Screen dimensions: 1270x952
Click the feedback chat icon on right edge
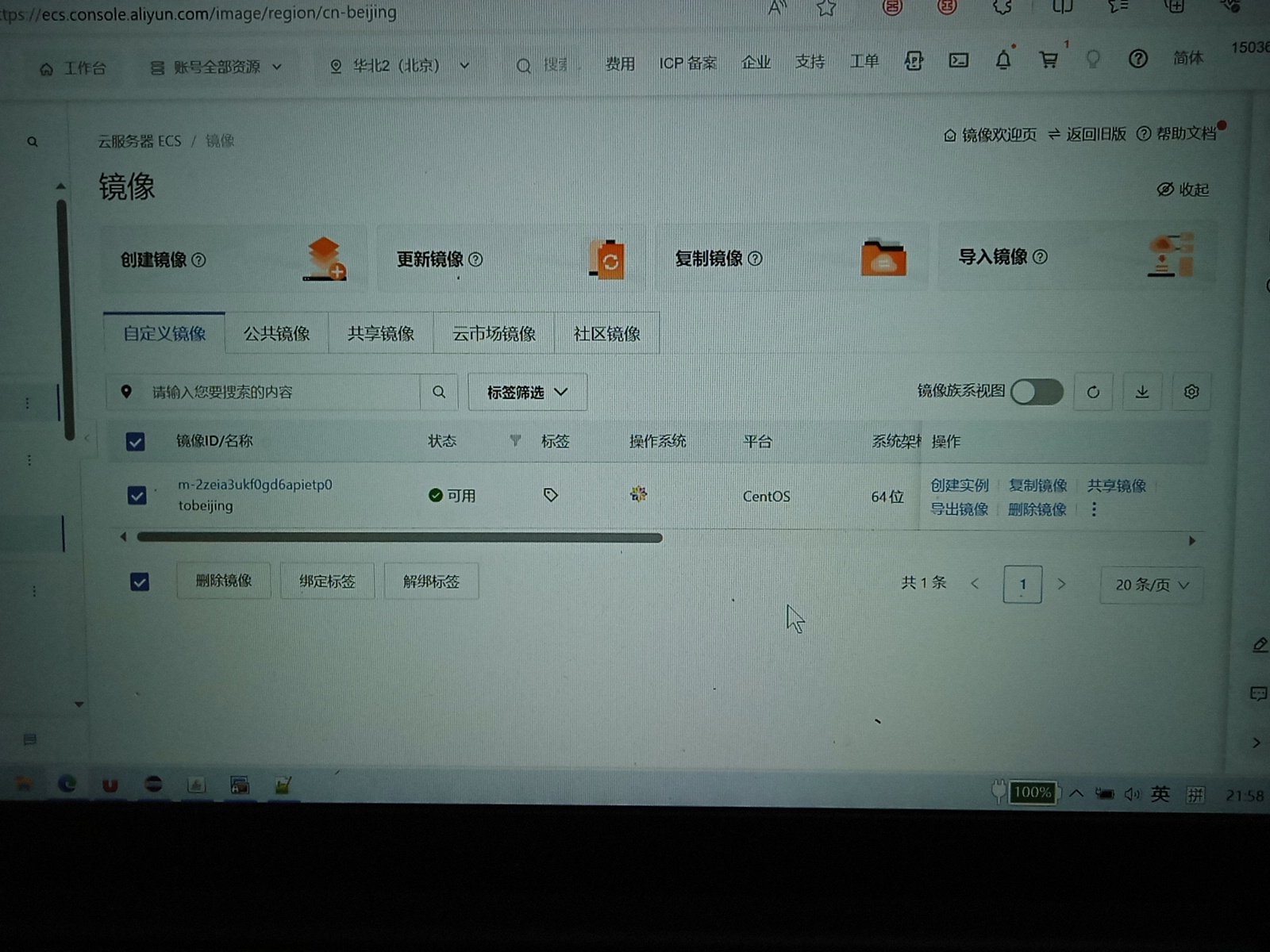[x=1258, y=694]
